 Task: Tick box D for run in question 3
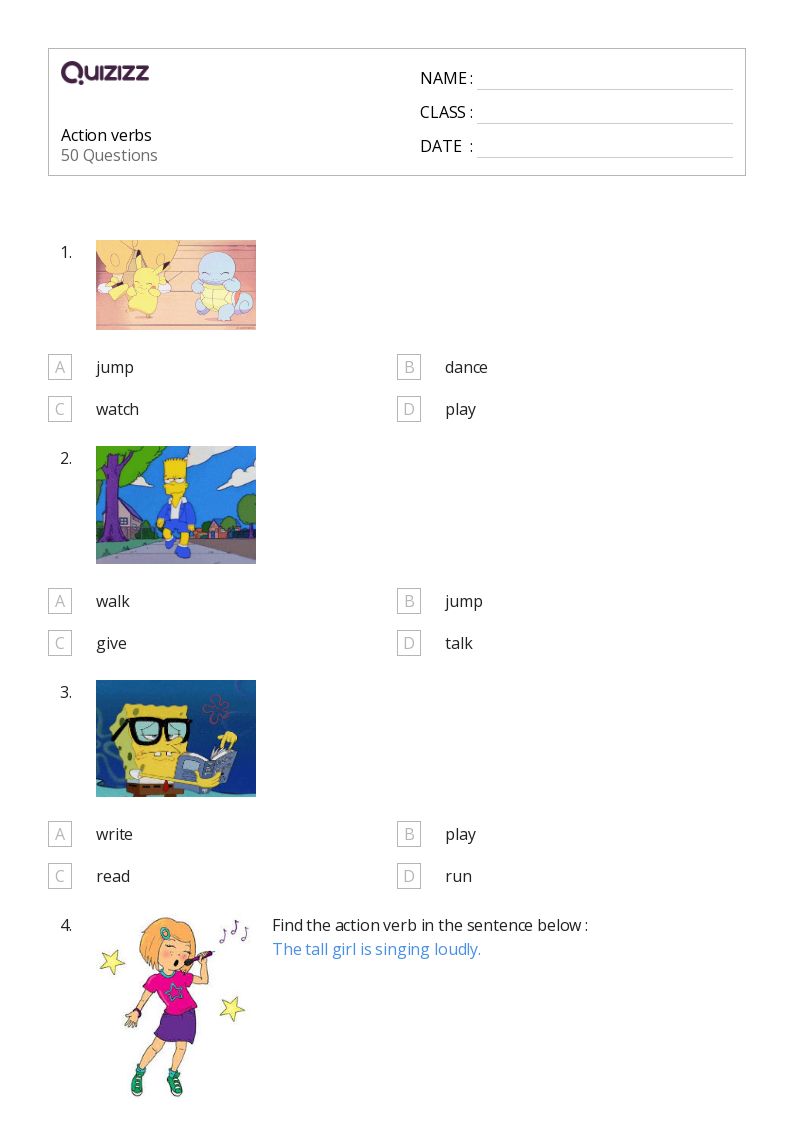409,877
